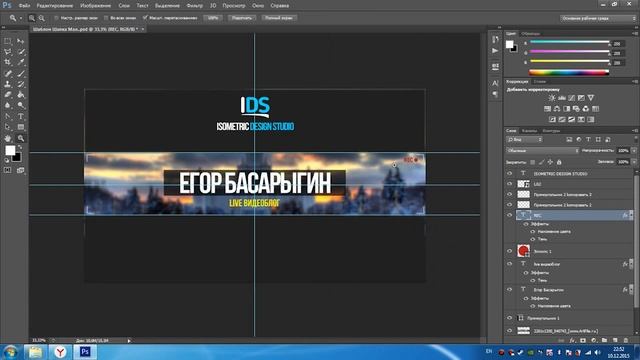Image resolution: width=640 pixels, height=360 pixels.
Task: Hide the 'live видеоблог' text layer
Action: (x=509, y=264)
